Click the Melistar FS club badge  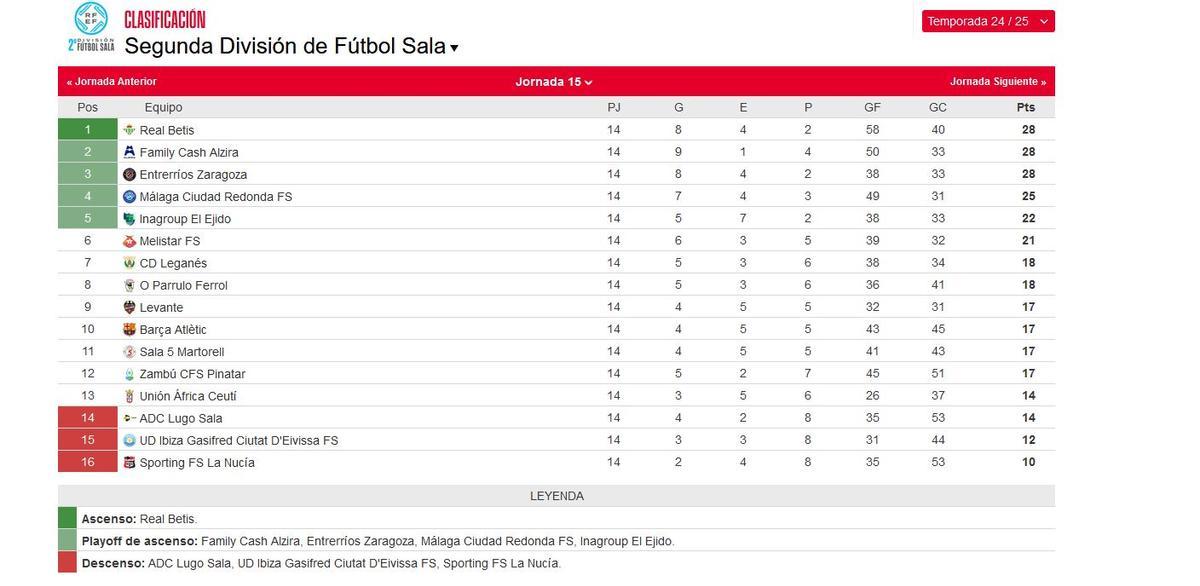(x=128, y=240)
